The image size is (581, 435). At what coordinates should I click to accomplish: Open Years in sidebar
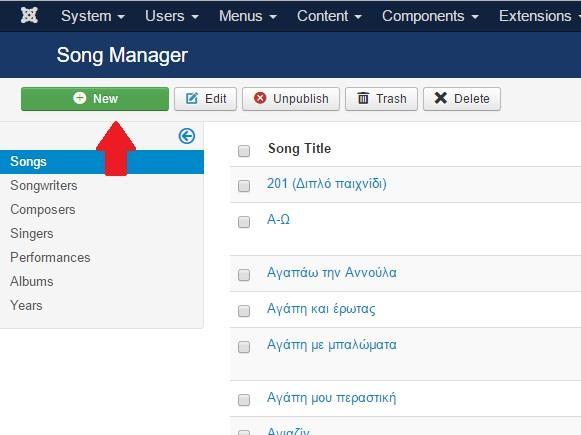coord(26,306)
